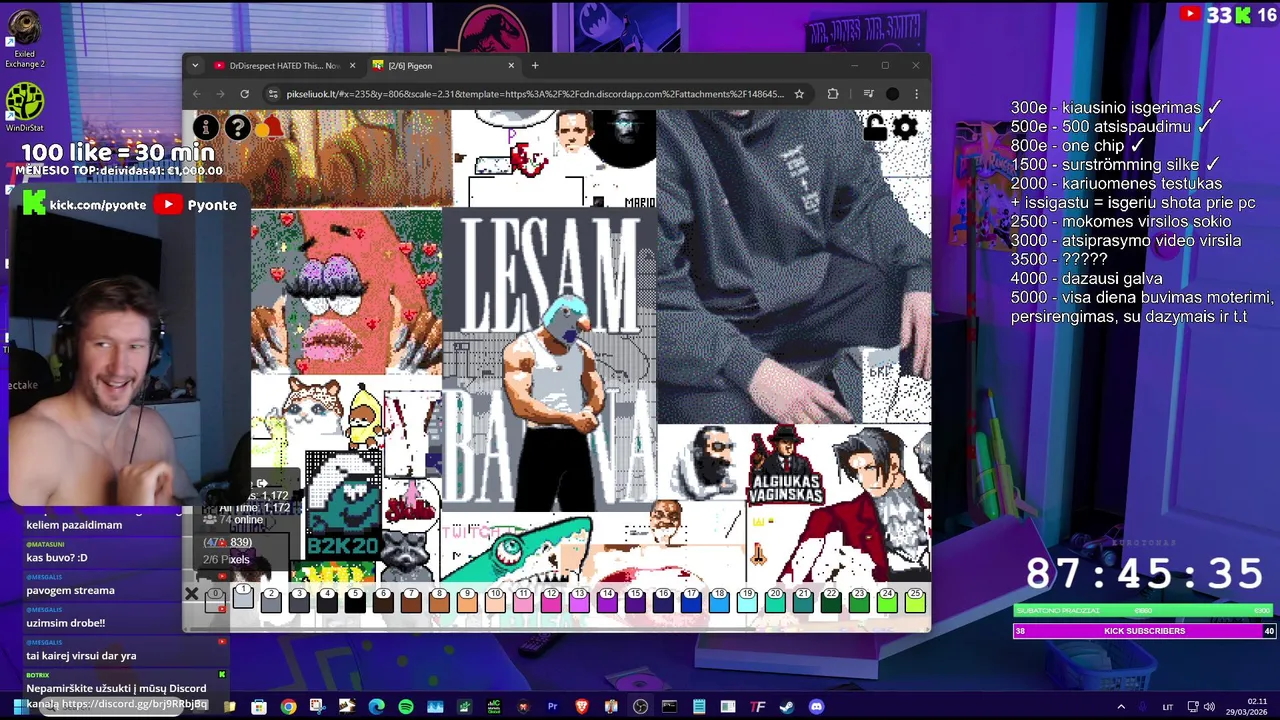This screenshot has height=720, width=1280.
Task: Open Microsoft Edge from the taskbar
Action: pos(376,707)
